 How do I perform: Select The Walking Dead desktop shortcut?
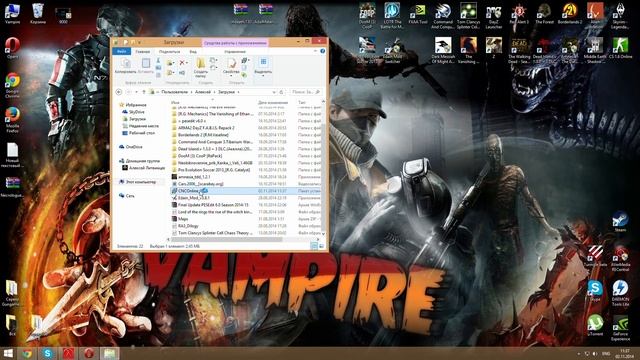(x=519, y=51)
